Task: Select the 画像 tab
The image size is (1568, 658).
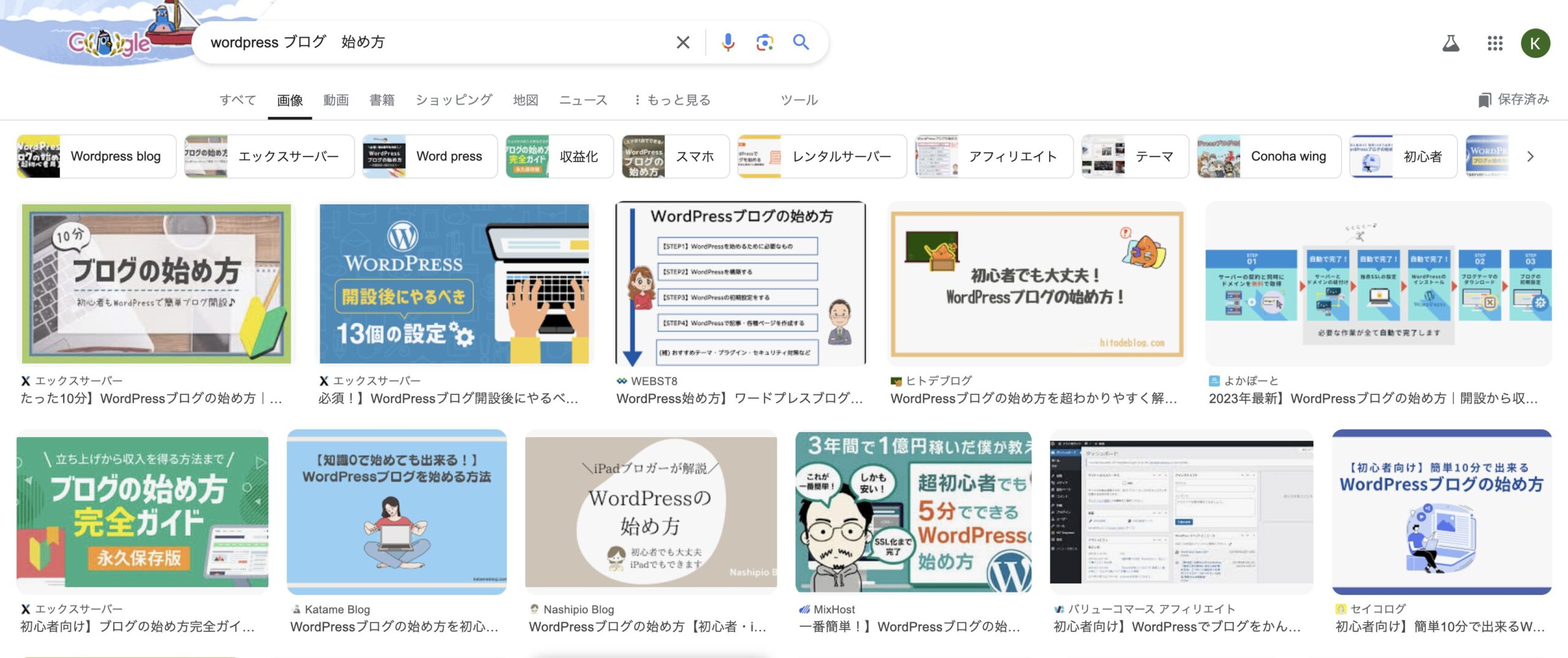Action: (290, 100)
